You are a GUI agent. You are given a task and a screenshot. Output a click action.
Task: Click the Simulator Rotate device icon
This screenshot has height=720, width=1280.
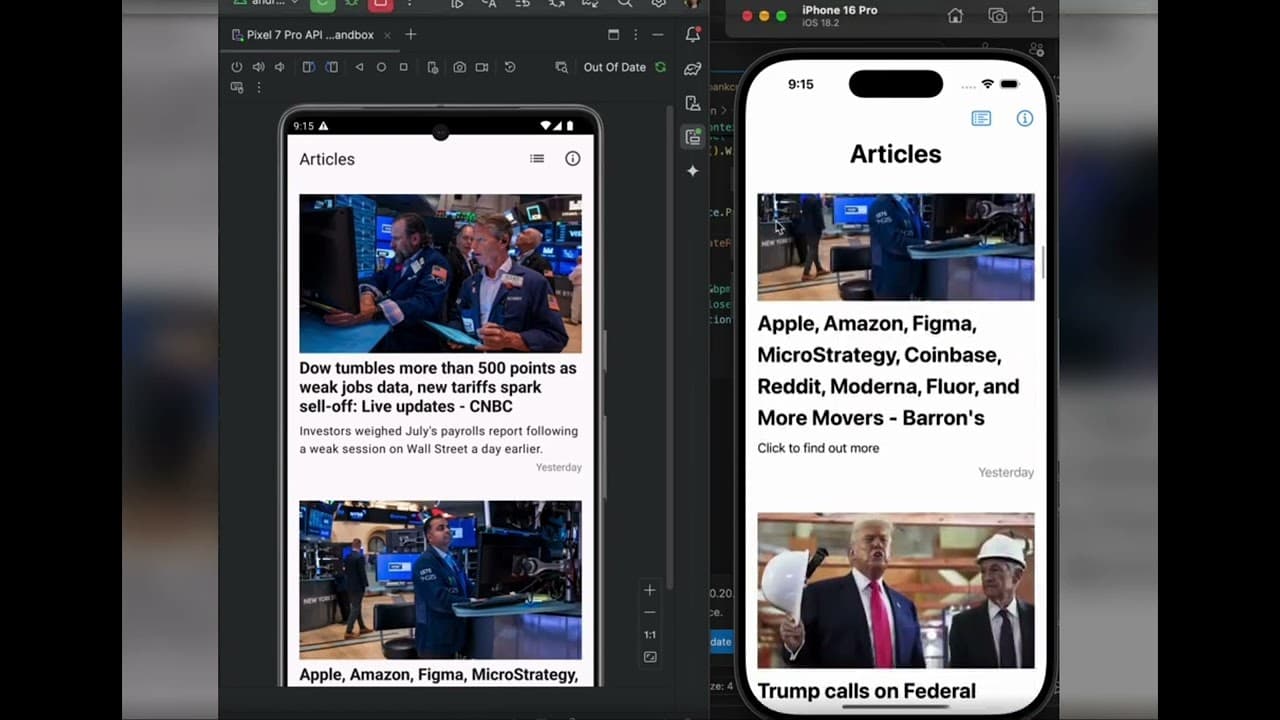pos(1036,15)
